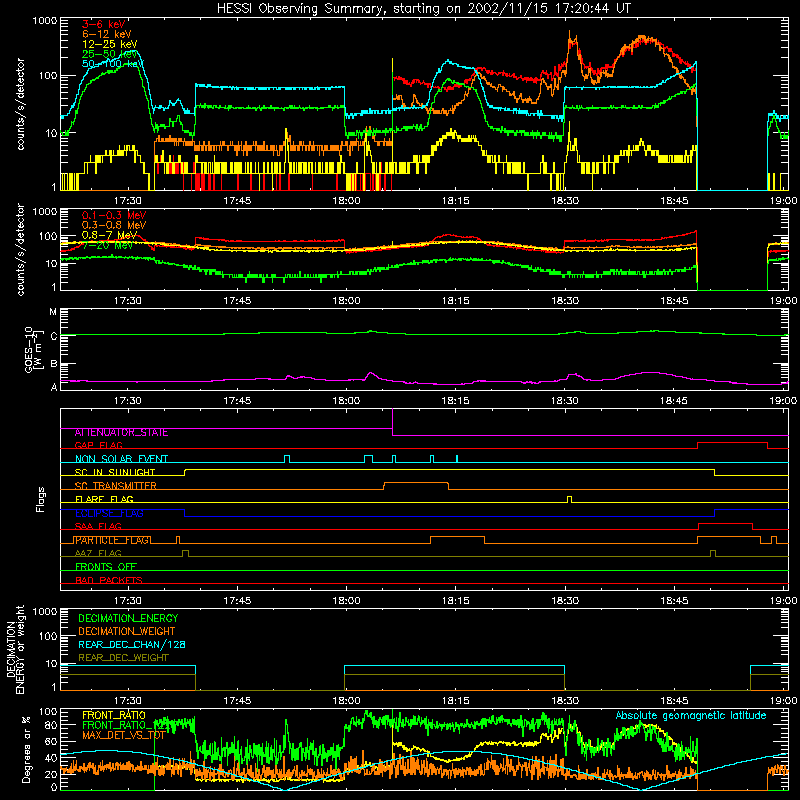Click the Degrees or % axis label
The height and width of the screenshot is (800, 800).
(x=26, y=749)
